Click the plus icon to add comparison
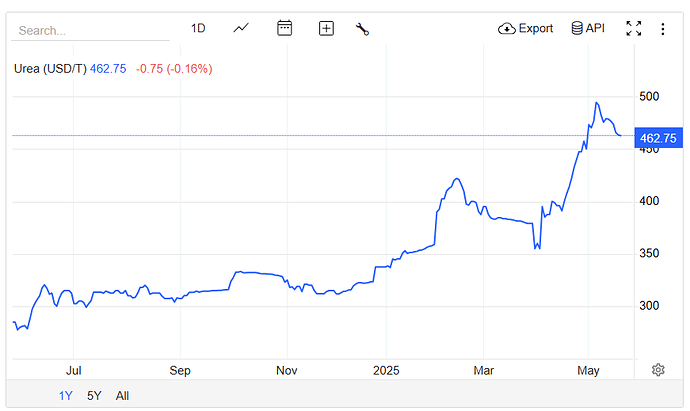This screenshot has height=411, width=690. click(x=326, y=28)
